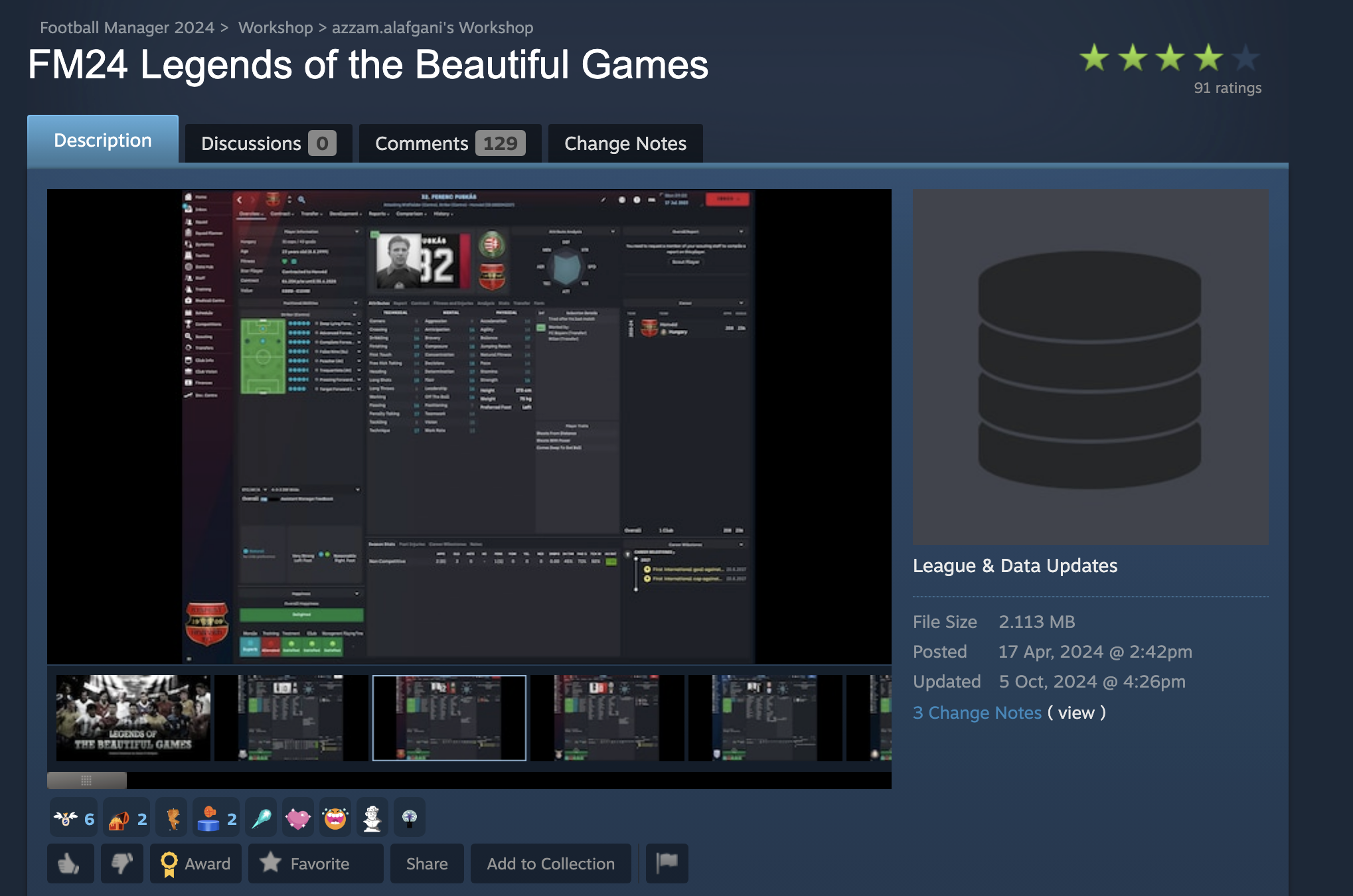Rate the item with thumbs down
The height and width of the screenshot is (896, 1353).
point(122,863)
